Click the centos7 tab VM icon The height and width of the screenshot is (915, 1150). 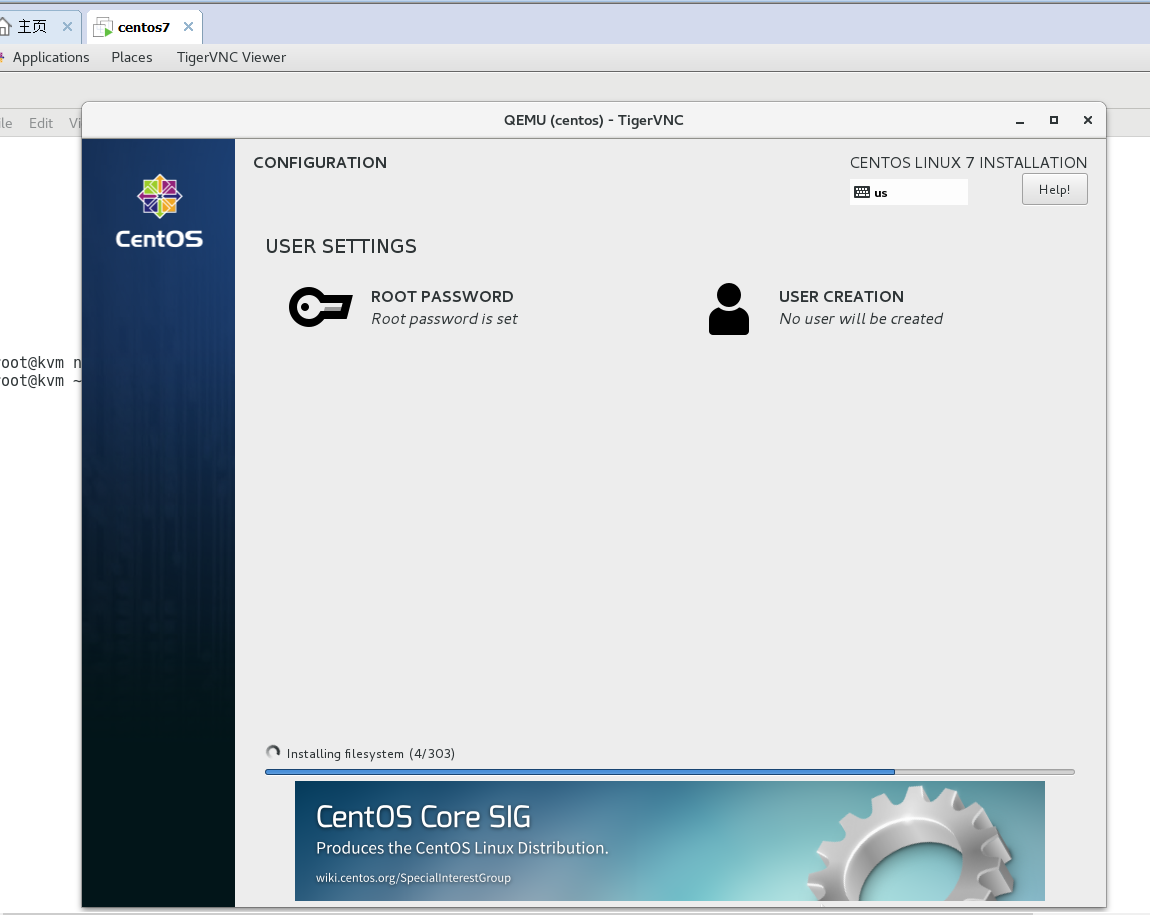103,27
